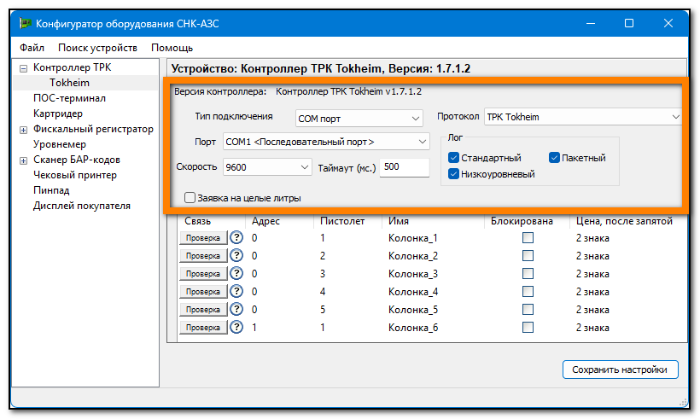
Task: Click the application icon in title bar
Action: [x=25, y=23]
